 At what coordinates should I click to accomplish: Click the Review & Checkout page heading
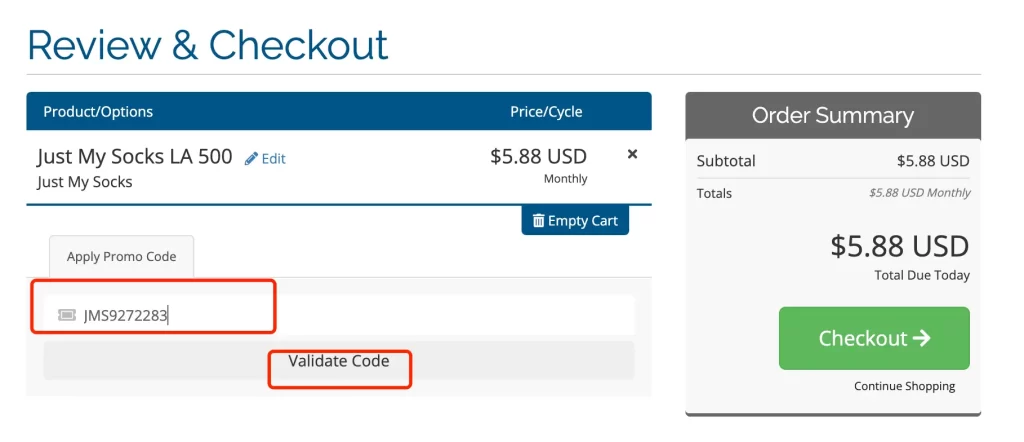[x=208, y=46]
